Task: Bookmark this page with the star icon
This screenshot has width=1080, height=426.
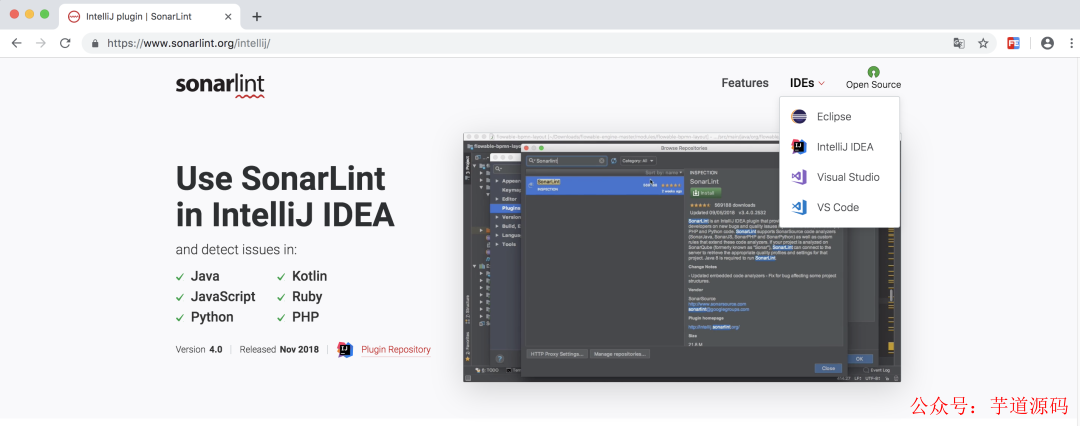Action: coord(983,43)
